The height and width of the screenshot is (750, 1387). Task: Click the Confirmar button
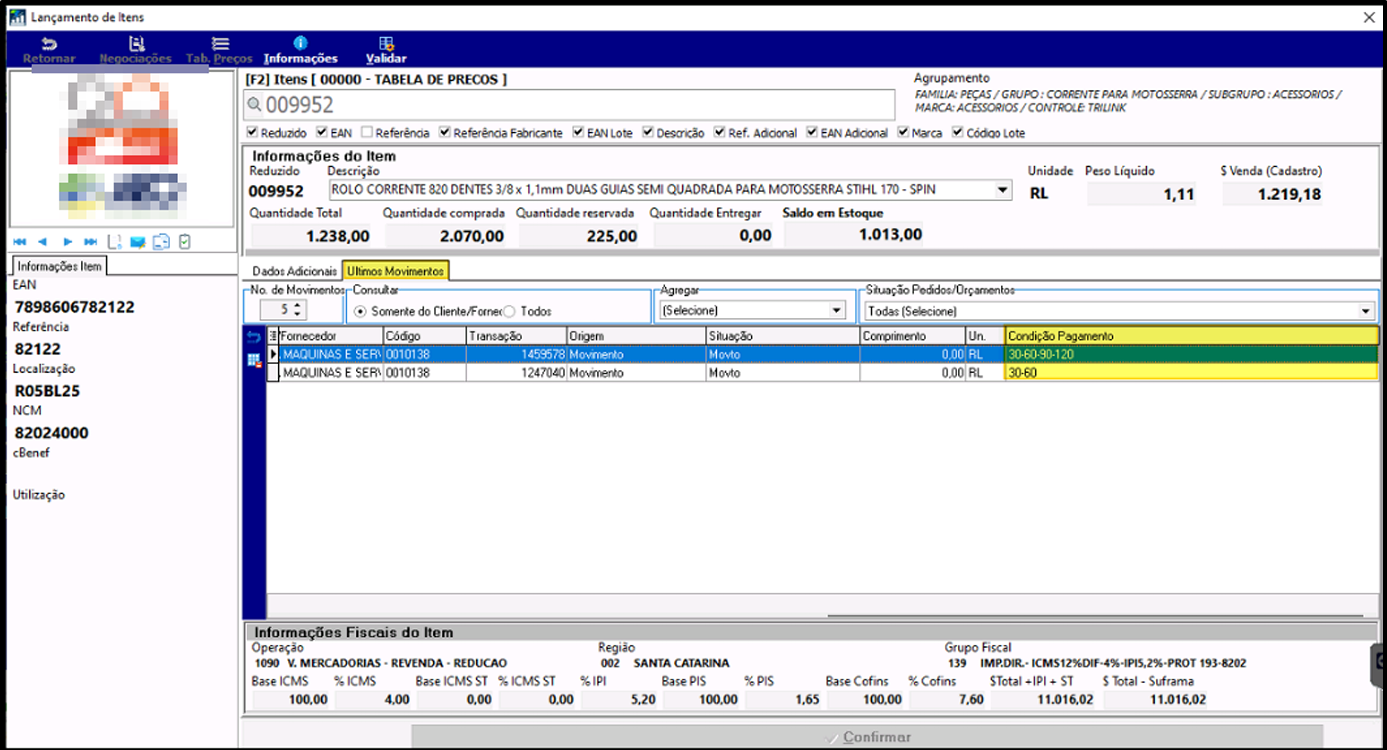(867, 737)
